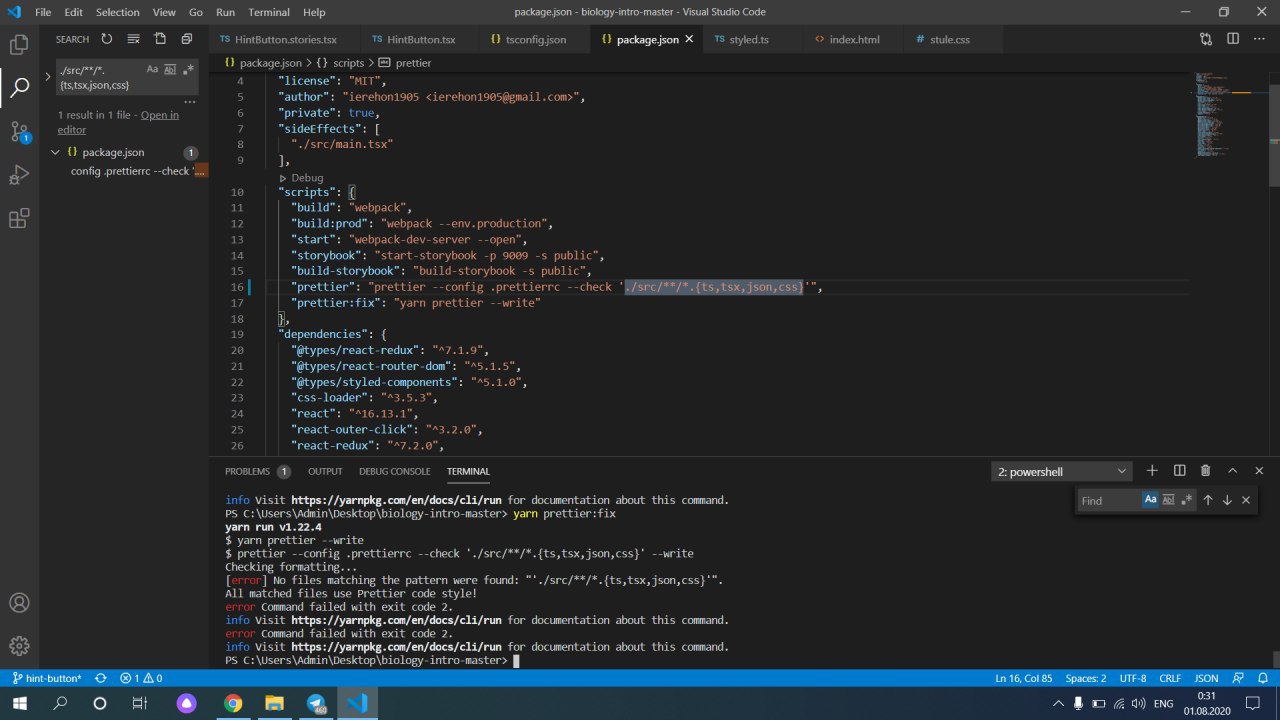Screen dimensions: 1280x720
Task: Open the Run and Debug view
Action: [19, 175]
